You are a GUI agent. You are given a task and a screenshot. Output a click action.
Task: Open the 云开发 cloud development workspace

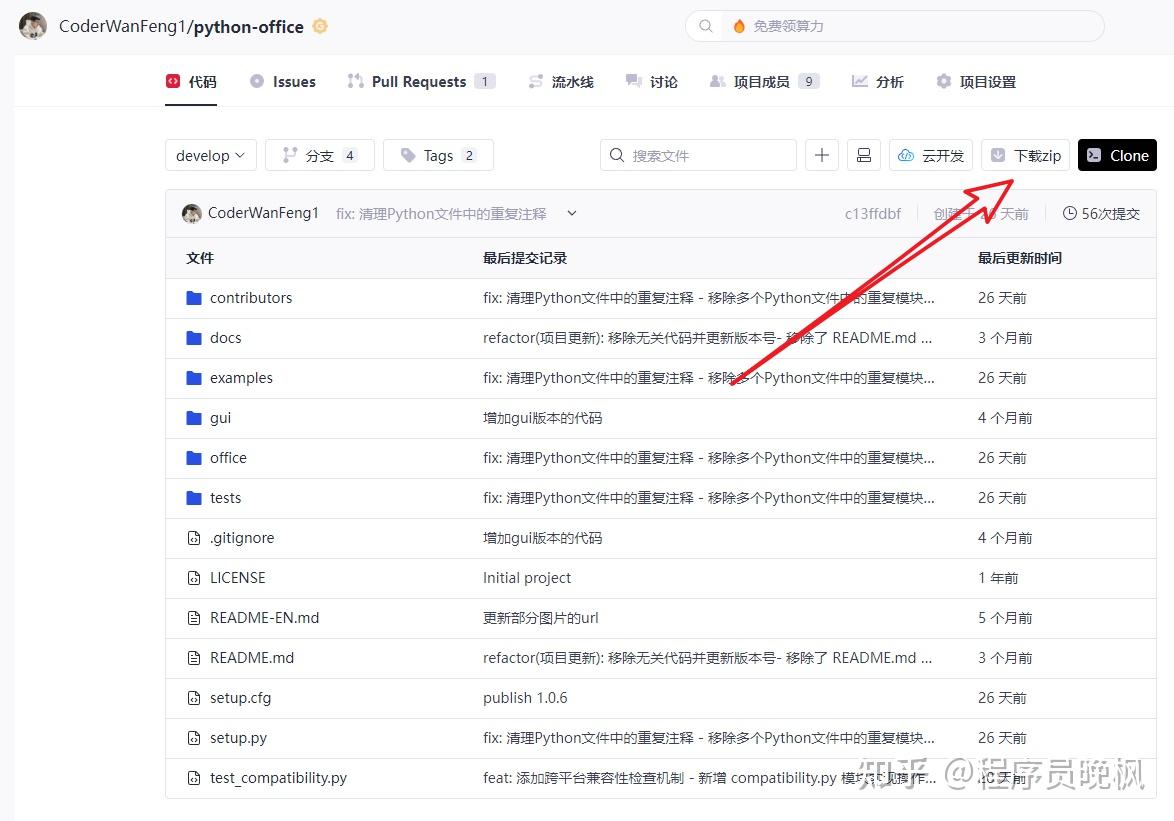tap(930, 155)
